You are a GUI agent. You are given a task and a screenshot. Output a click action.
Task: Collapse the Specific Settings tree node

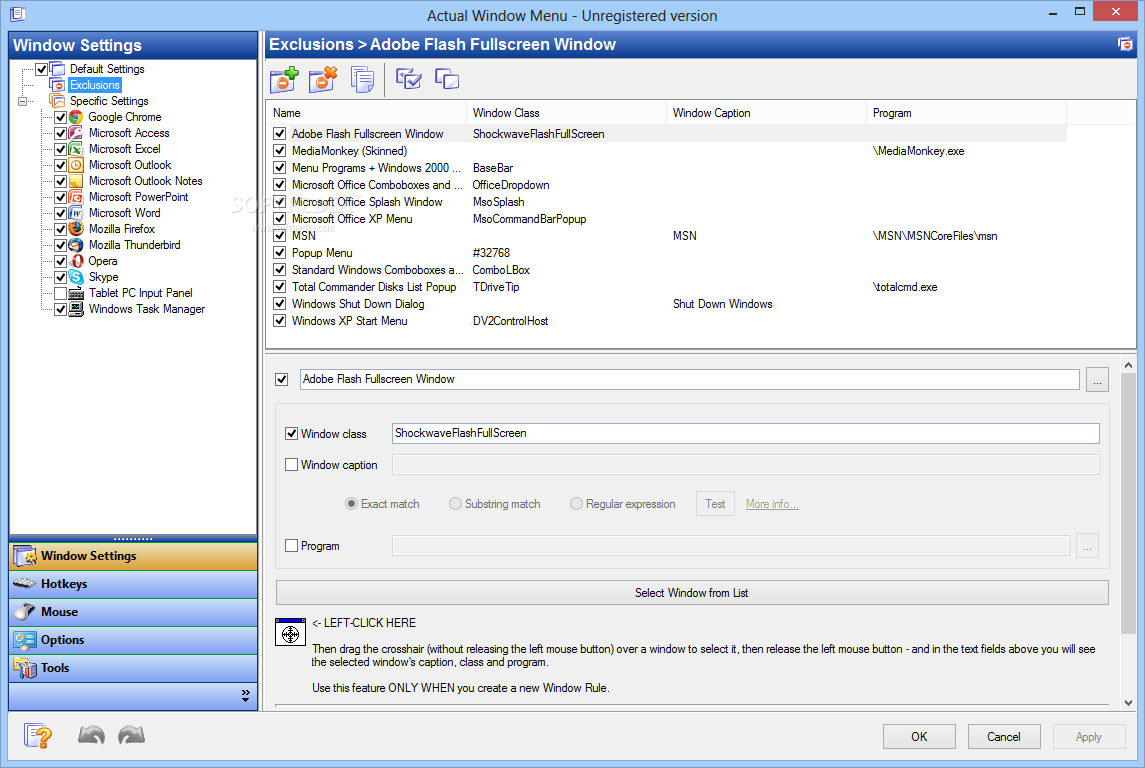23,101
